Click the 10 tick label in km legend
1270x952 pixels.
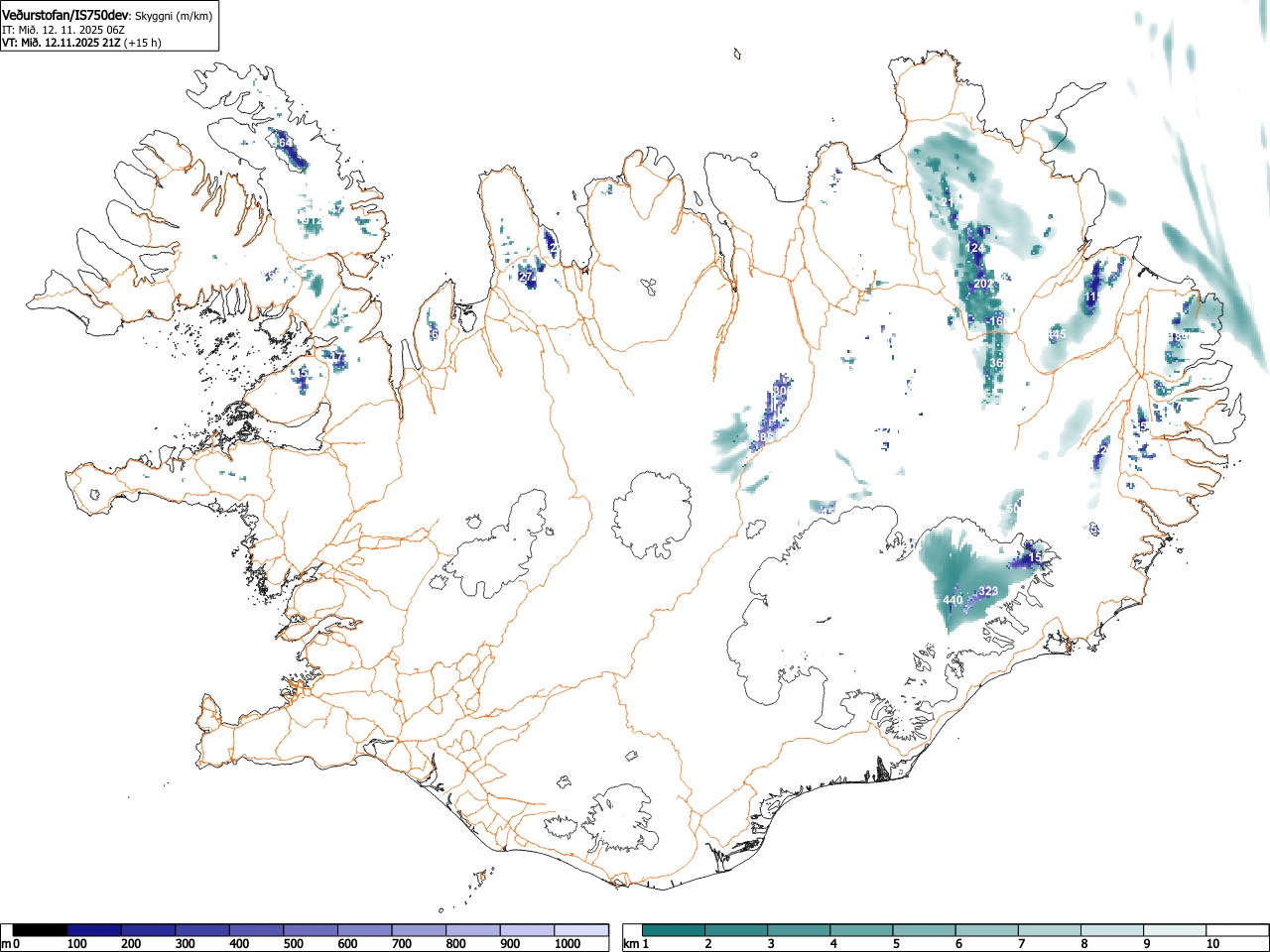pyautogui.click(x=1212, y=944)
